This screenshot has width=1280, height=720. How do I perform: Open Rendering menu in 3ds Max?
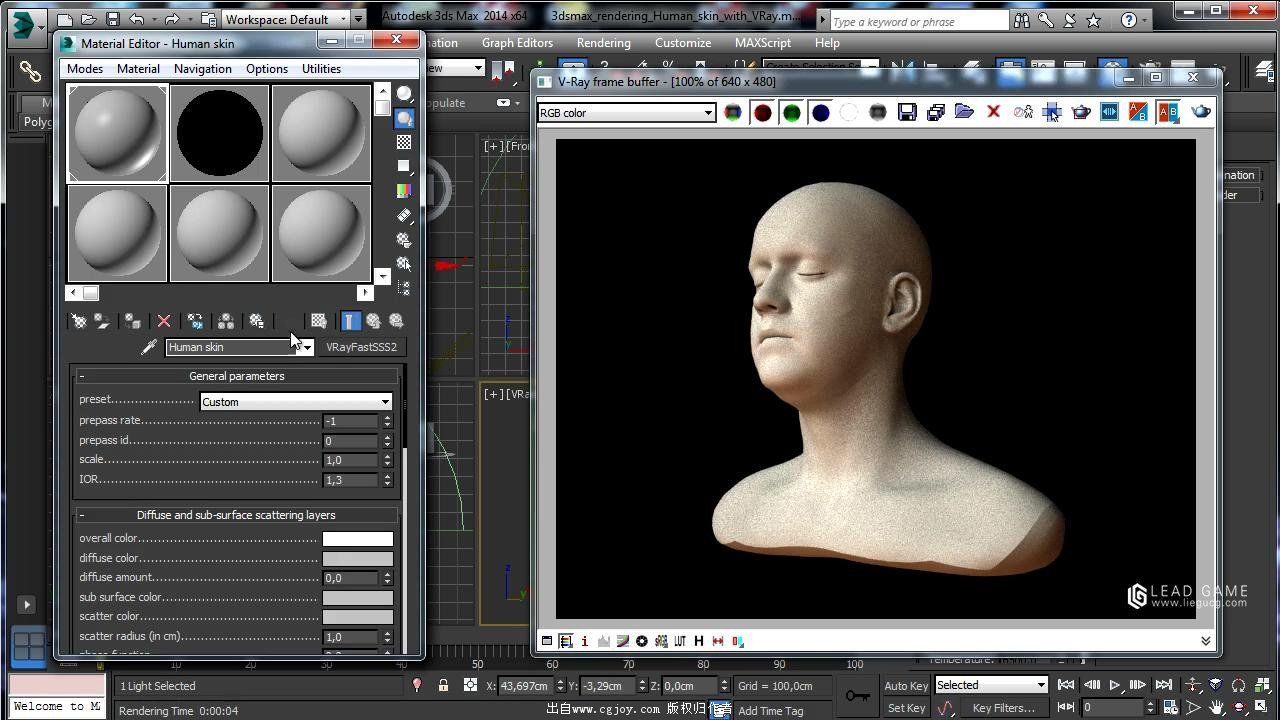coord(604,43)
